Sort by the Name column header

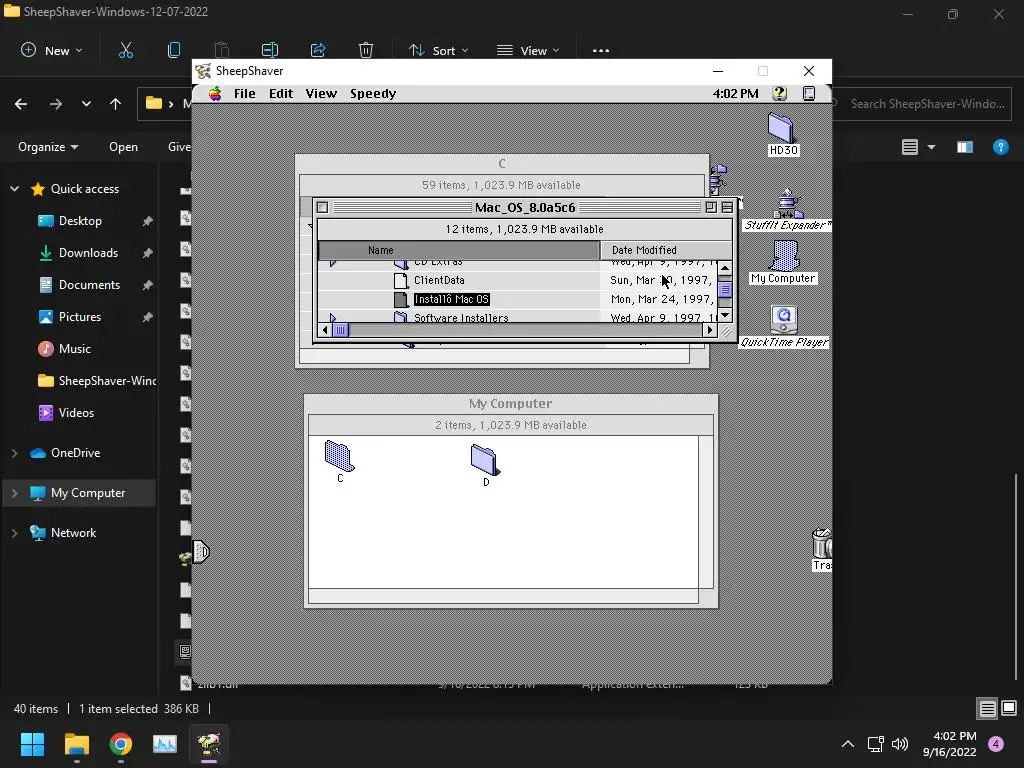point(458,250)
